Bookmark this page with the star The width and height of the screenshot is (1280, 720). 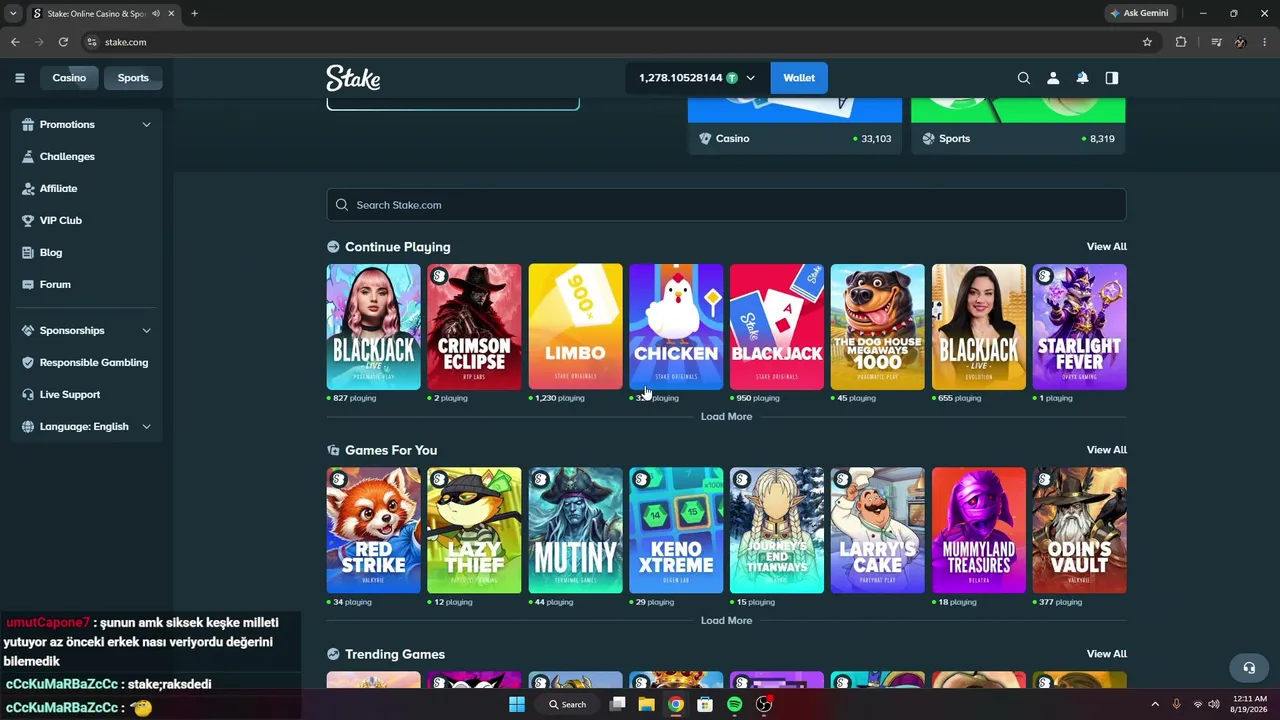pos(1147,42)
